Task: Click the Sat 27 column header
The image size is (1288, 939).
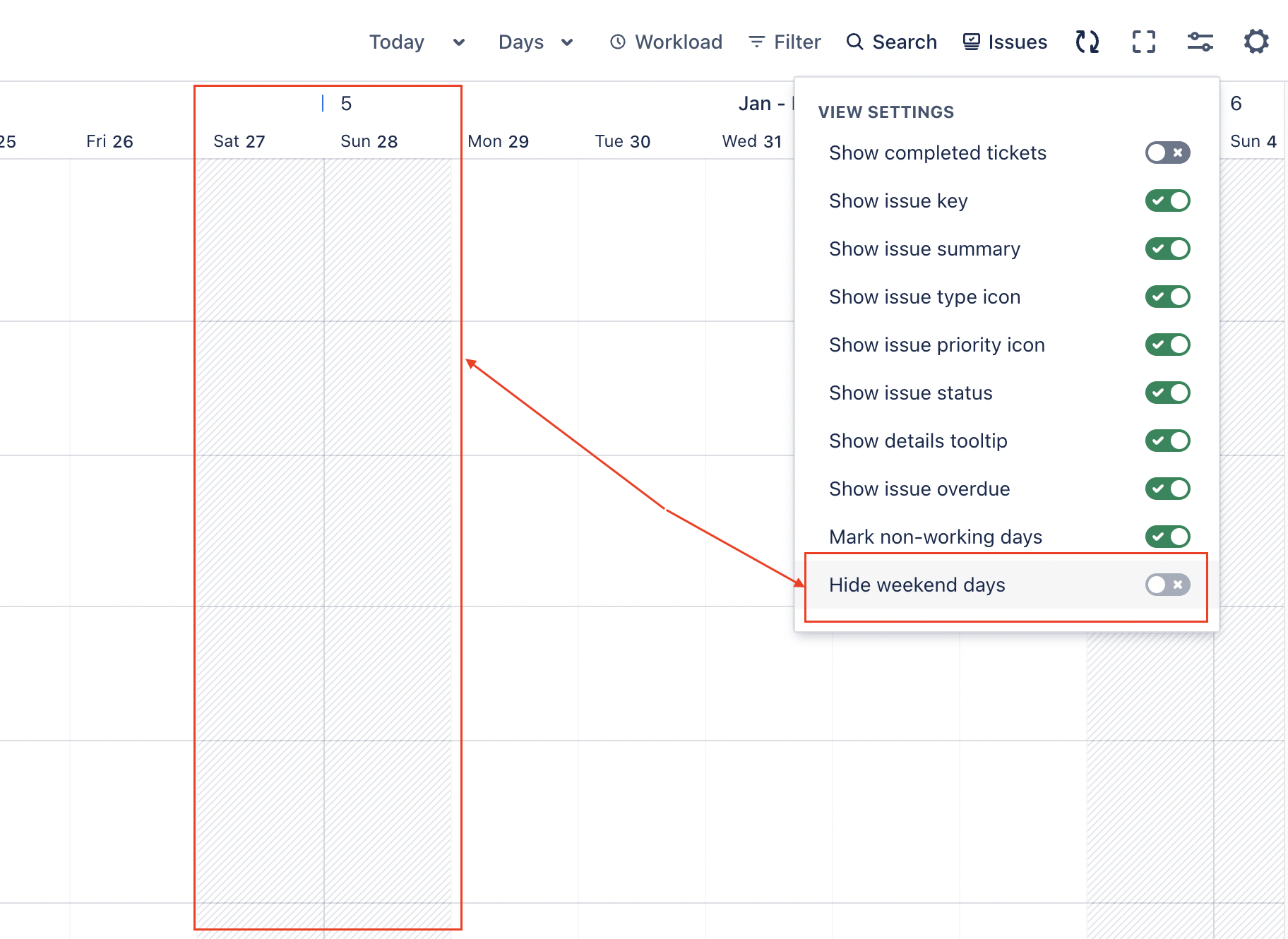Action: pos(239,141)
